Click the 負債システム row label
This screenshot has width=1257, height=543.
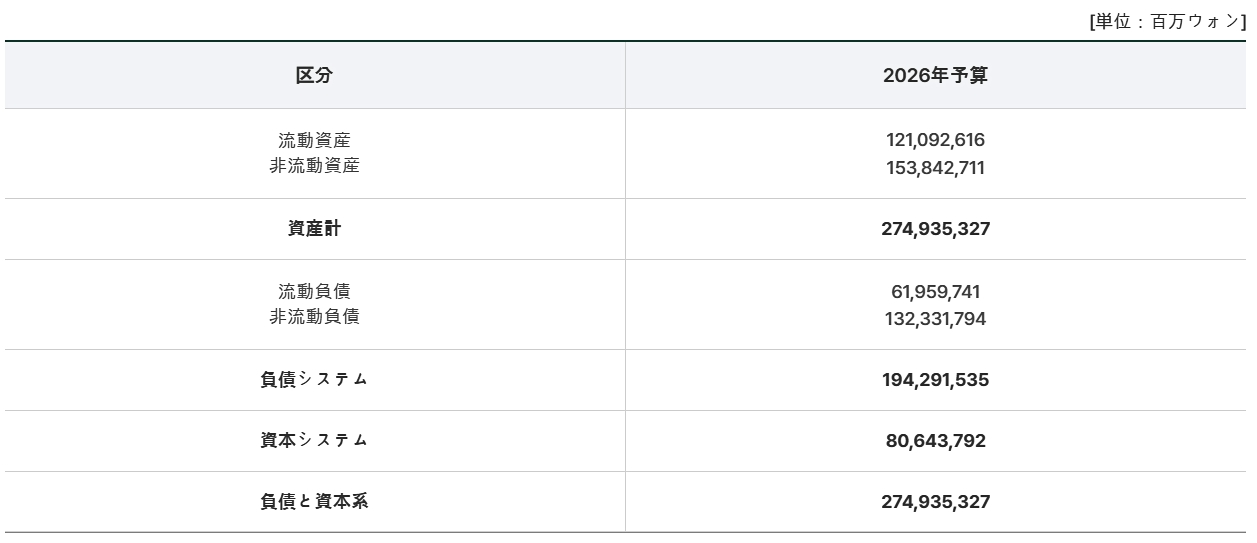pyautogui.click(x=314, y=380)
